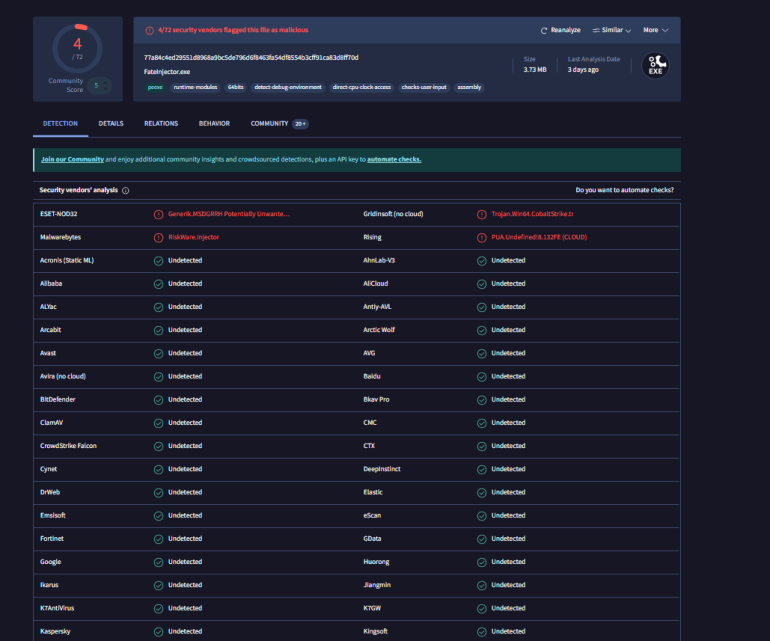770x641 pixels.
Task: Click the Arcabit undetected check icon
Action: coord(159,331)
